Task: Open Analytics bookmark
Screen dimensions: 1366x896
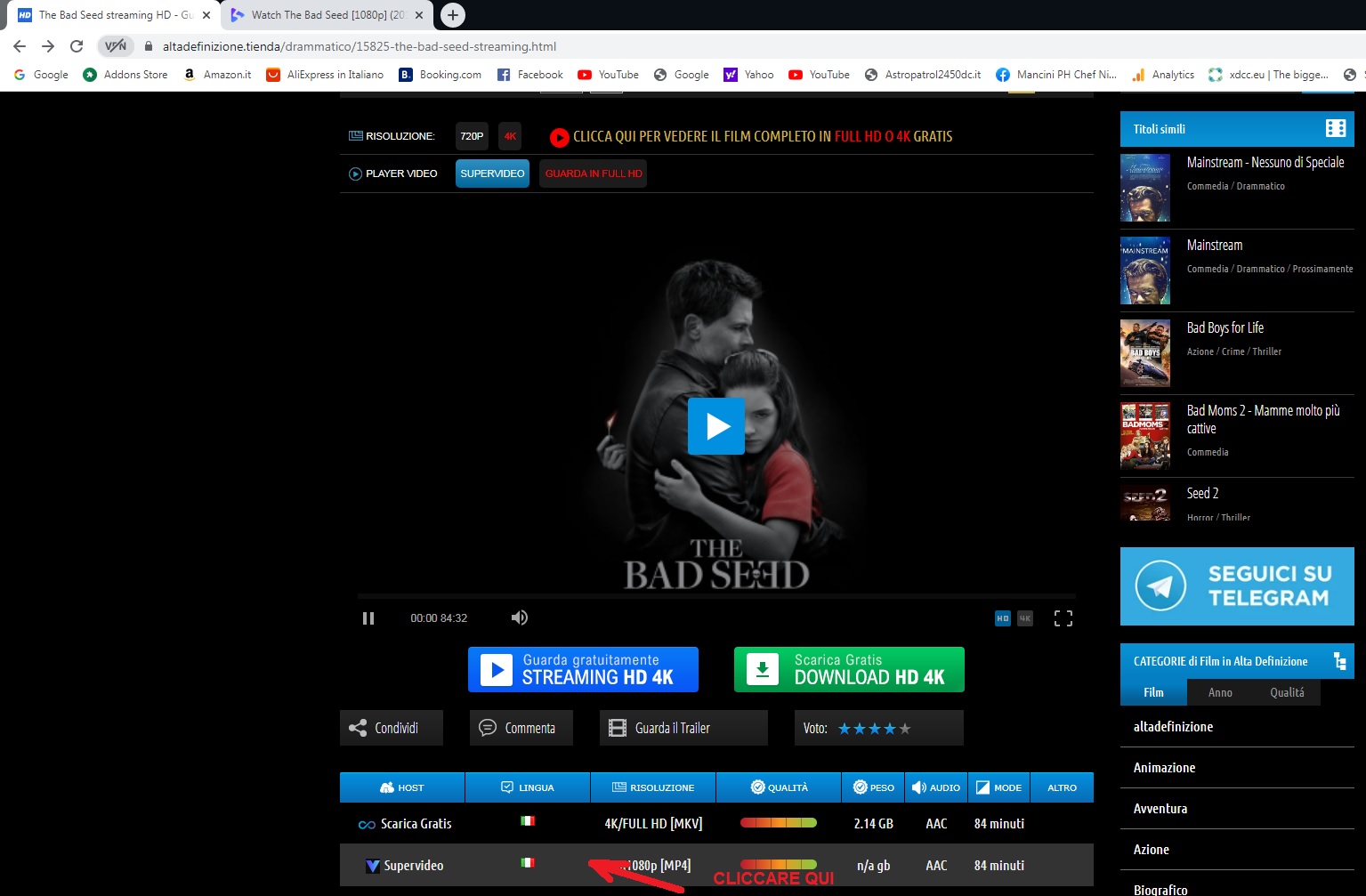Action: tap(1163, 75)
